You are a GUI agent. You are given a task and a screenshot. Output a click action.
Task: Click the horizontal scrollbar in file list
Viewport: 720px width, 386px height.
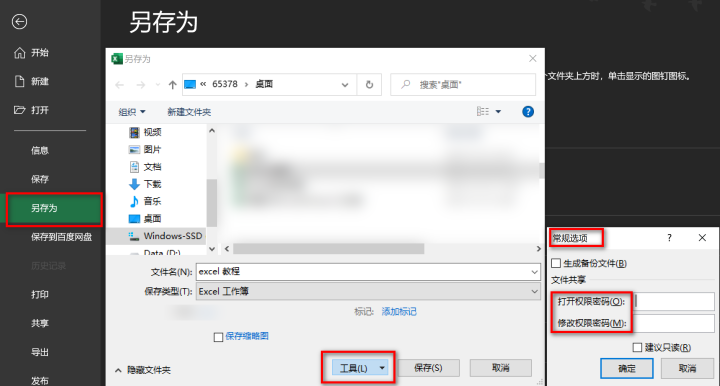[328, 249]
